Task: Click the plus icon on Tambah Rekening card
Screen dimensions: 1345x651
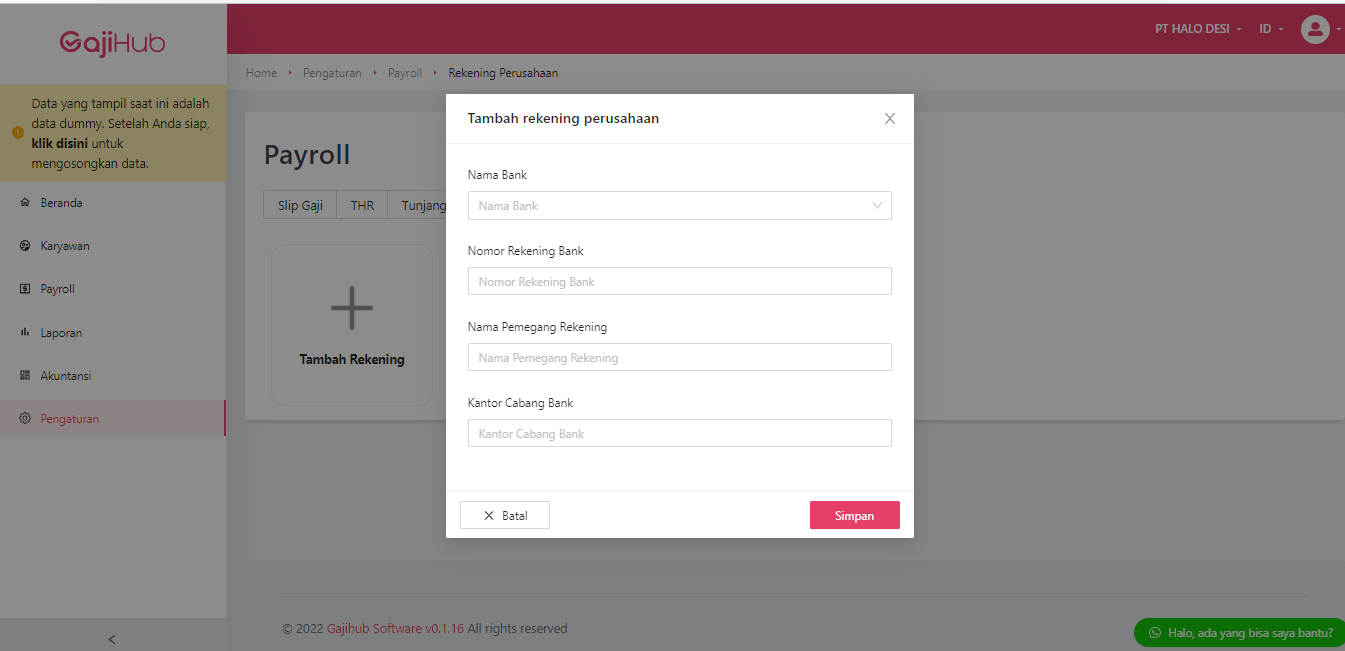Action: 351,308
